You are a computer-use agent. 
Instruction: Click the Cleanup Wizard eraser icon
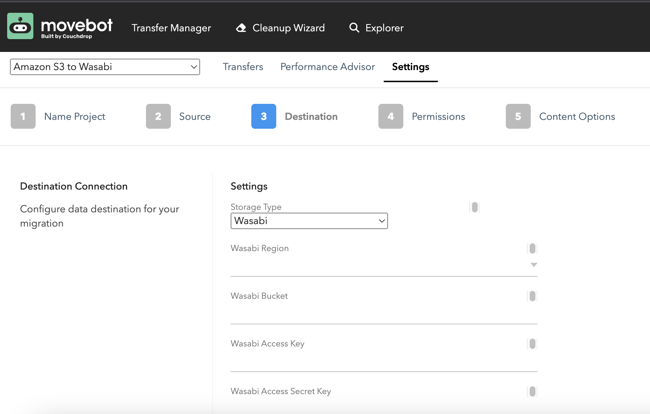[241, 28]
